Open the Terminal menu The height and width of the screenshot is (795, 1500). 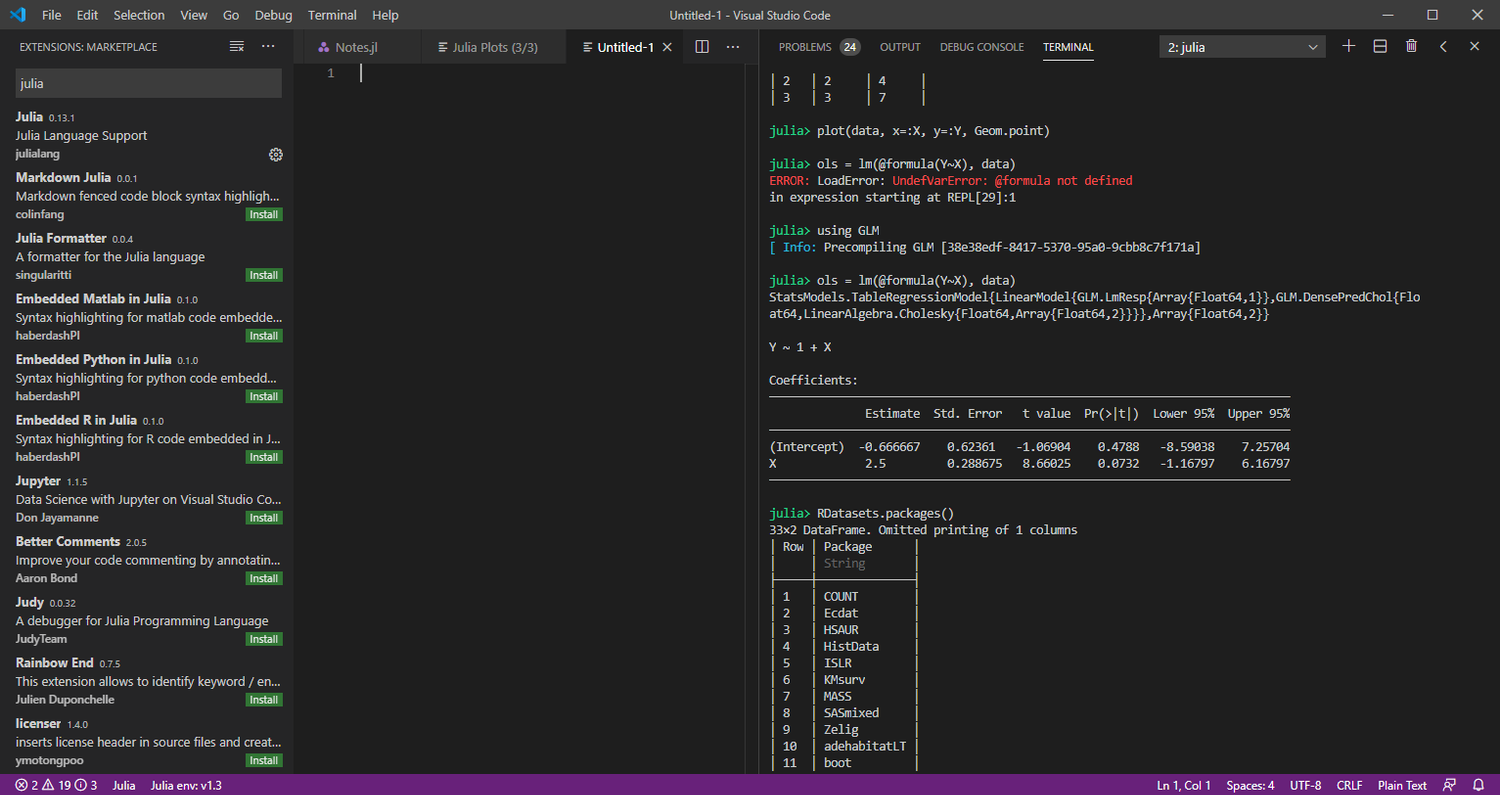tap(332, 15)
